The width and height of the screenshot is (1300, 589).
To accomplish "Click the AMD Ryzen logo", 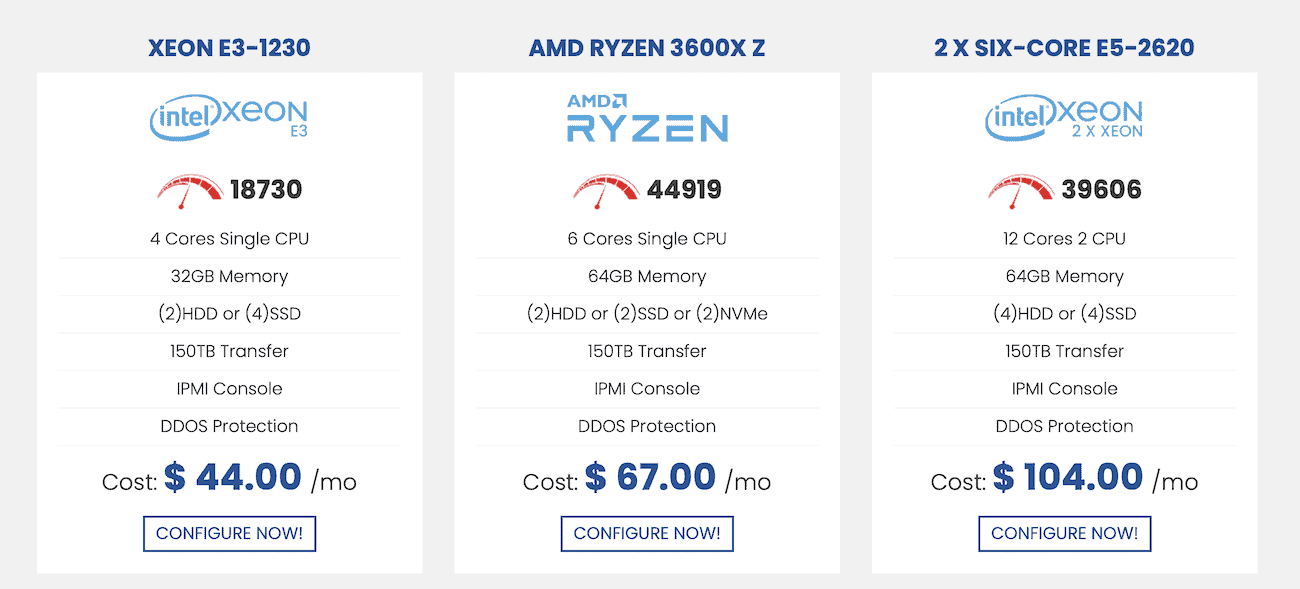I will (x=647, y=118).
